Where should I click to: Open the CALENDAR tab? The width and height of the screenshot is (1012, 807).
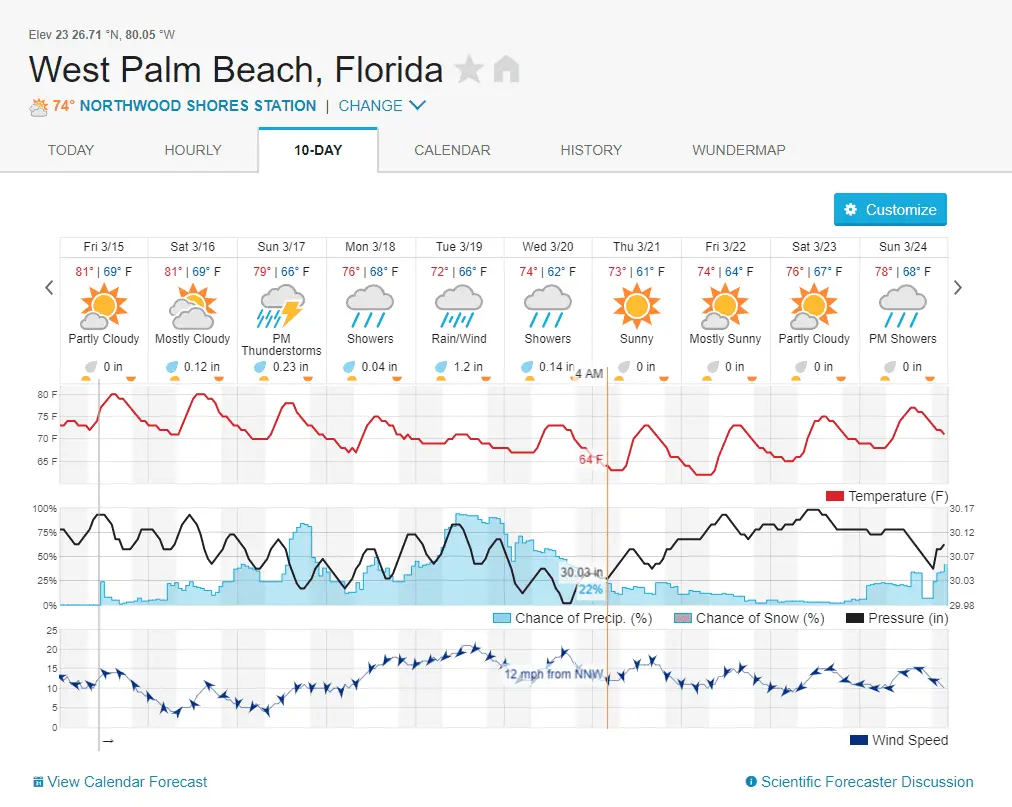click(452, 150)
